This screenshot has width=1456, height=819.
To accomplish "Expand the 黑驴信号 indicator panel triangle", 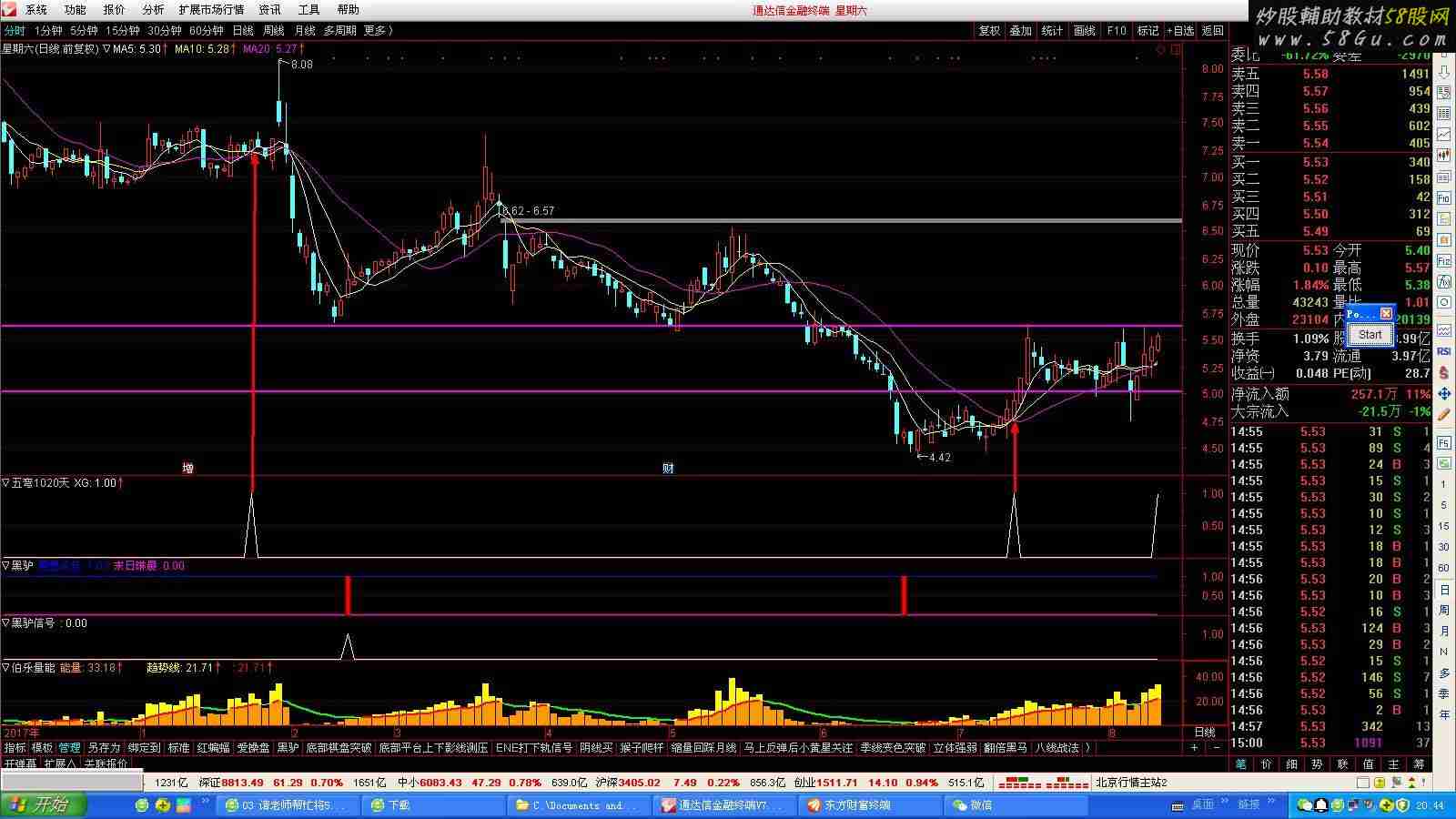I will (x=5, y=623).
